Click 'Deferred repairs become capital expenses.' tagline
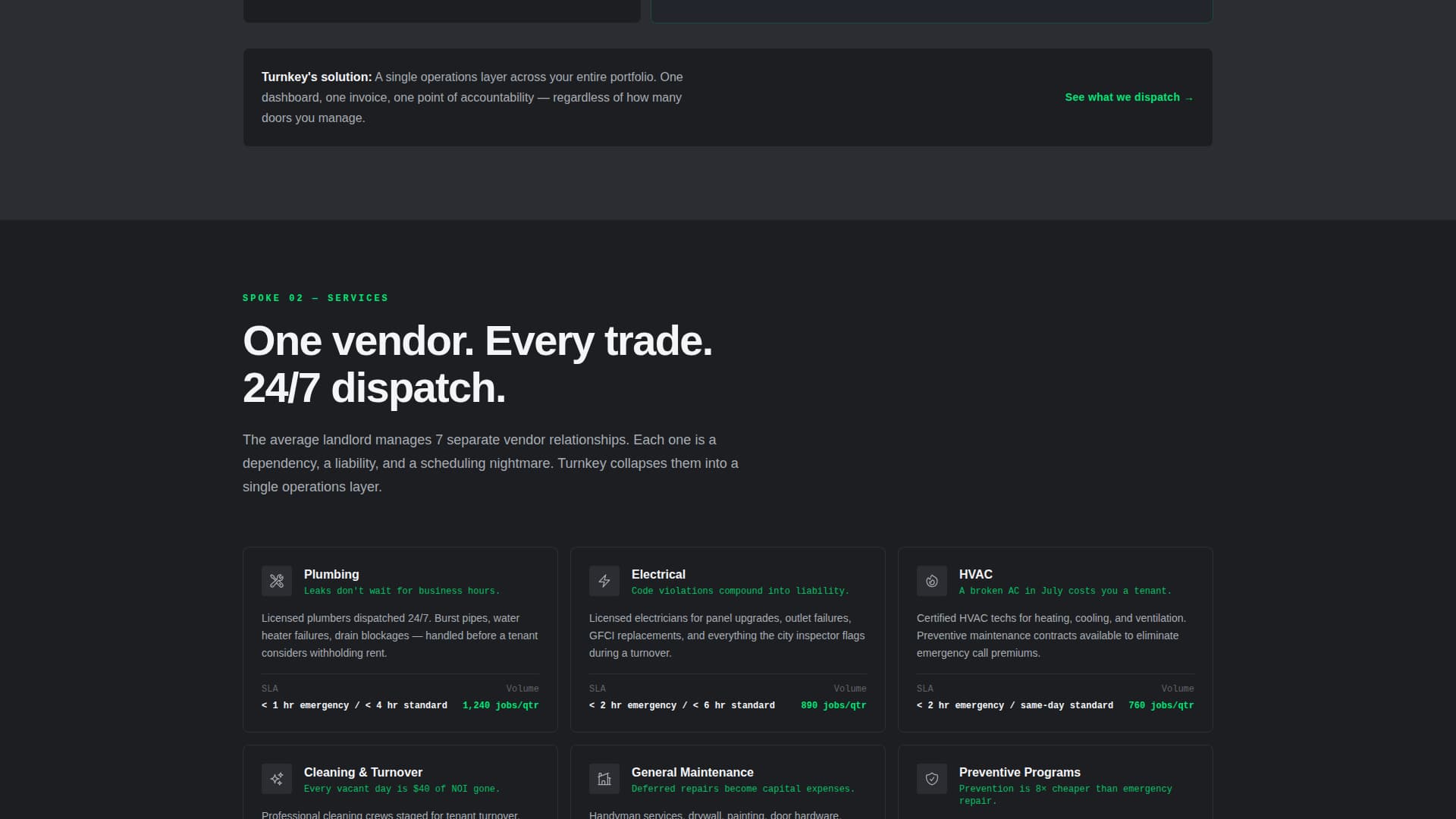The height and width of the screenshot is (819, 1456). [743, 789]
